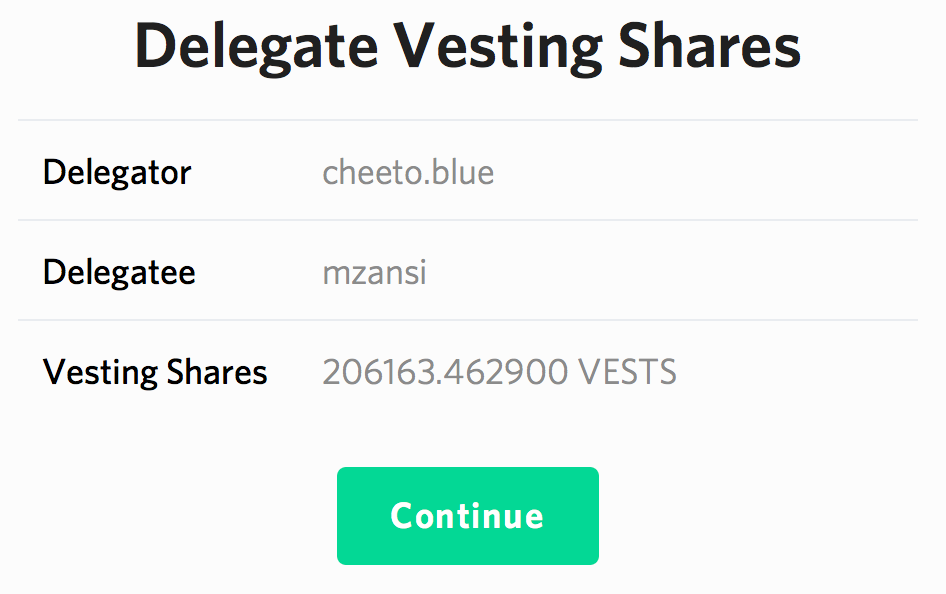Click the word Shares in the row label
946x594 pixels.
217,372
